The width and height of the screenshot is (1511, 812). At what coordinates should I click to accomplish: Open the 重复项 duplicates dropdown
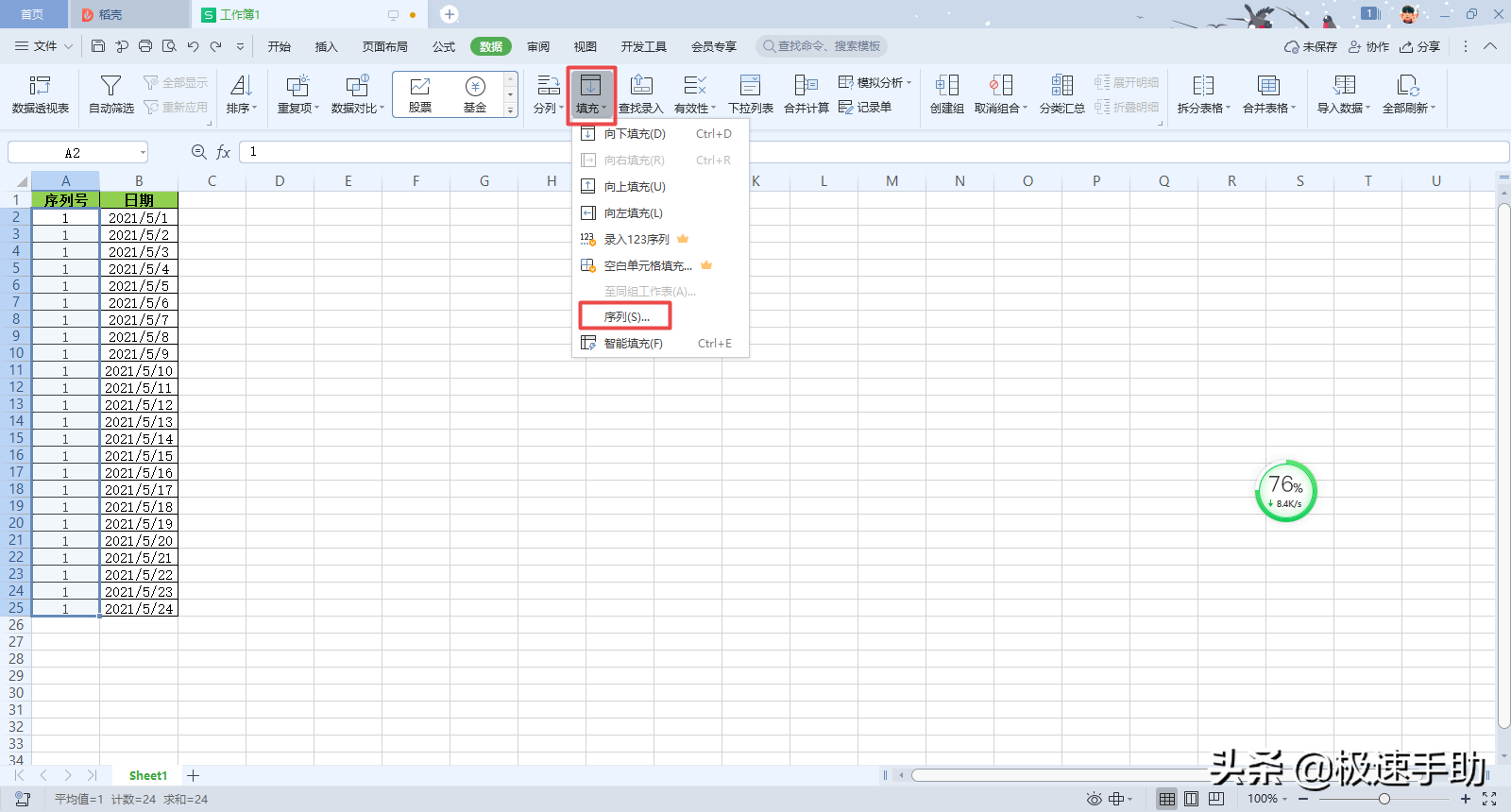click(x=298, y=95)
